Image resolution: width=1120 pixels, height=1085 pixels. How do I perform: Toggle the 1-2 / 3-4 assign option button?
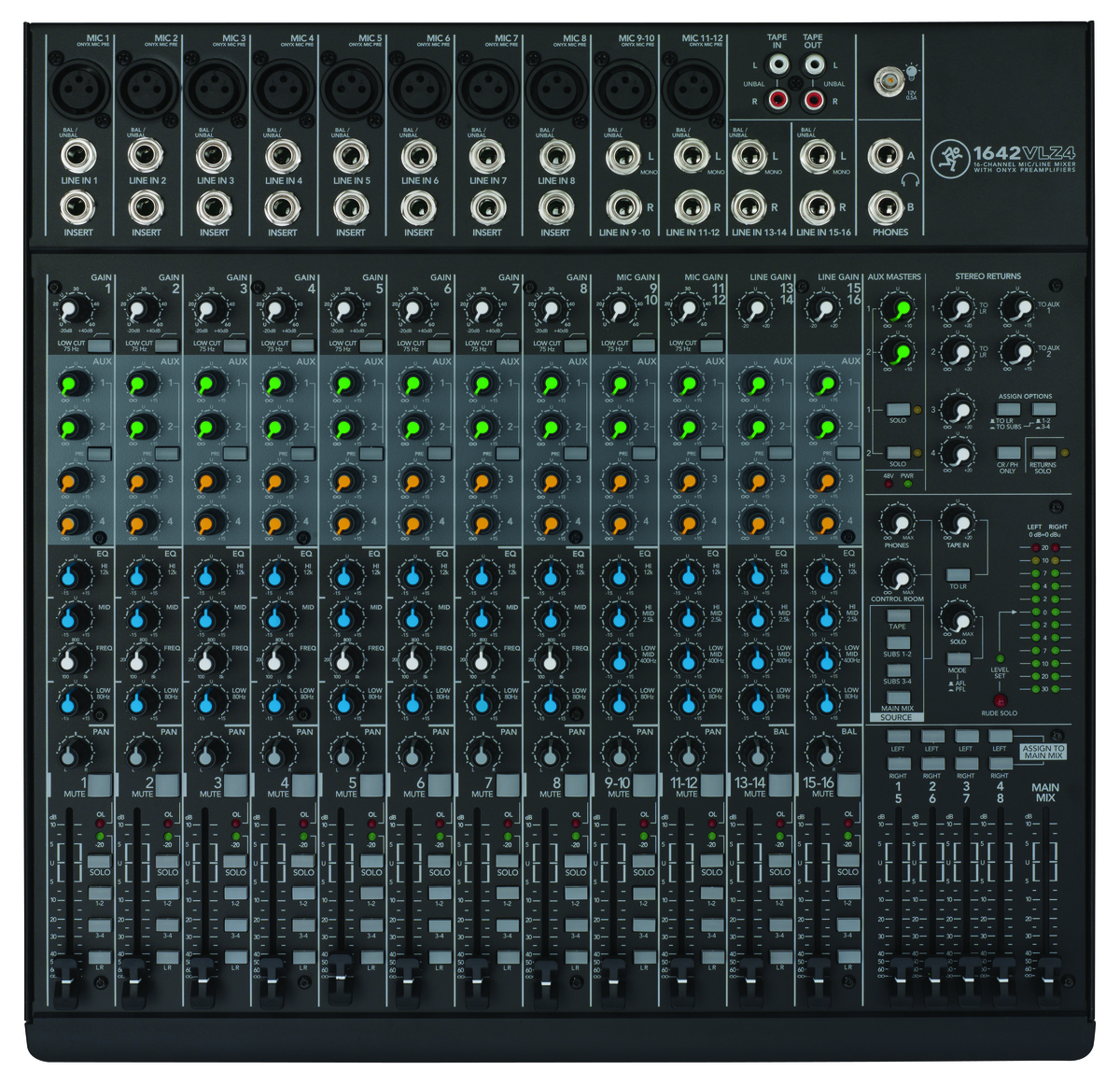pyautogui.click(x=1043, y=409)
